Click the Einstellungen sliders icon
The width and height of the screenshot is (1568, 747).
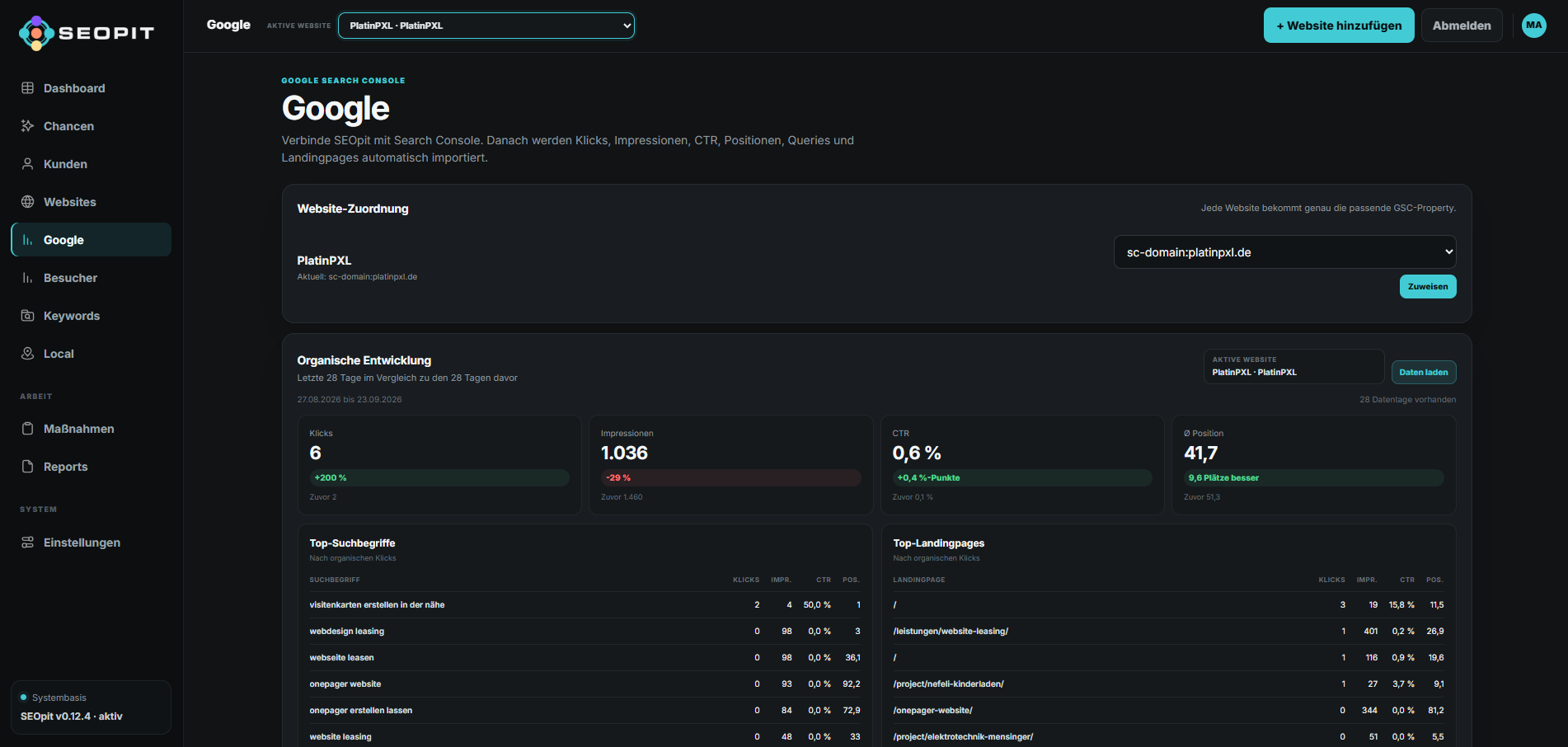point(27,543)
